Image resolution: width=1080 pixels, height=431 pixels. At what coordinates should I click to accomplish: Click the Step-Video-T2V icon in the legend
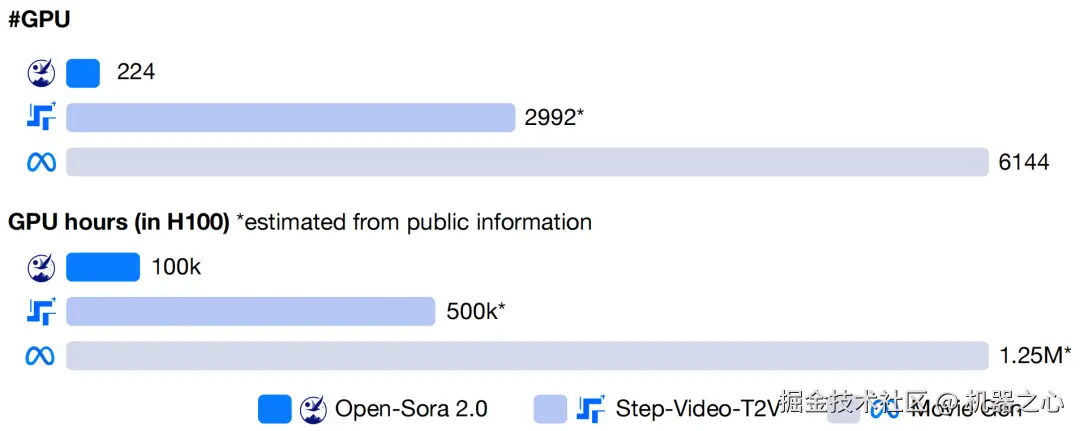[591, 408]
